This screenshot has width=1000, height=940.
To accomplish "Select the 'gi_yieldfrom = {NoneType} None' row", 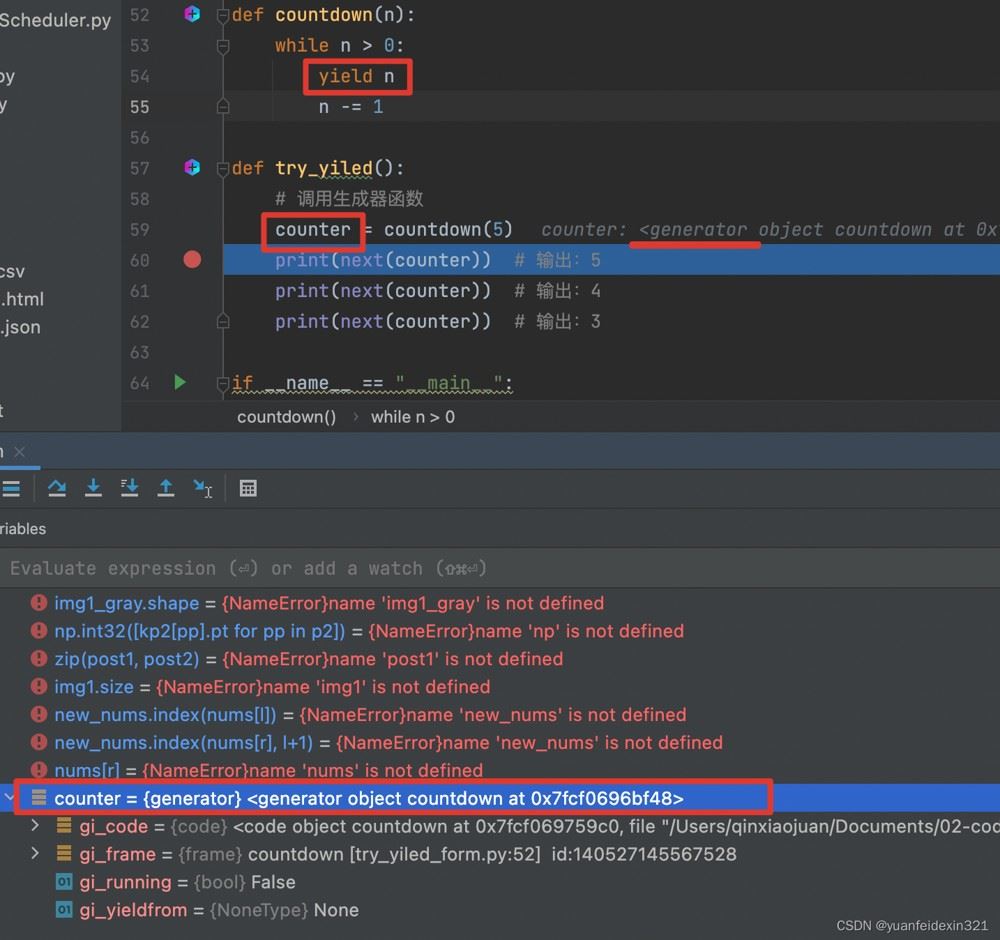I will 500,910.
